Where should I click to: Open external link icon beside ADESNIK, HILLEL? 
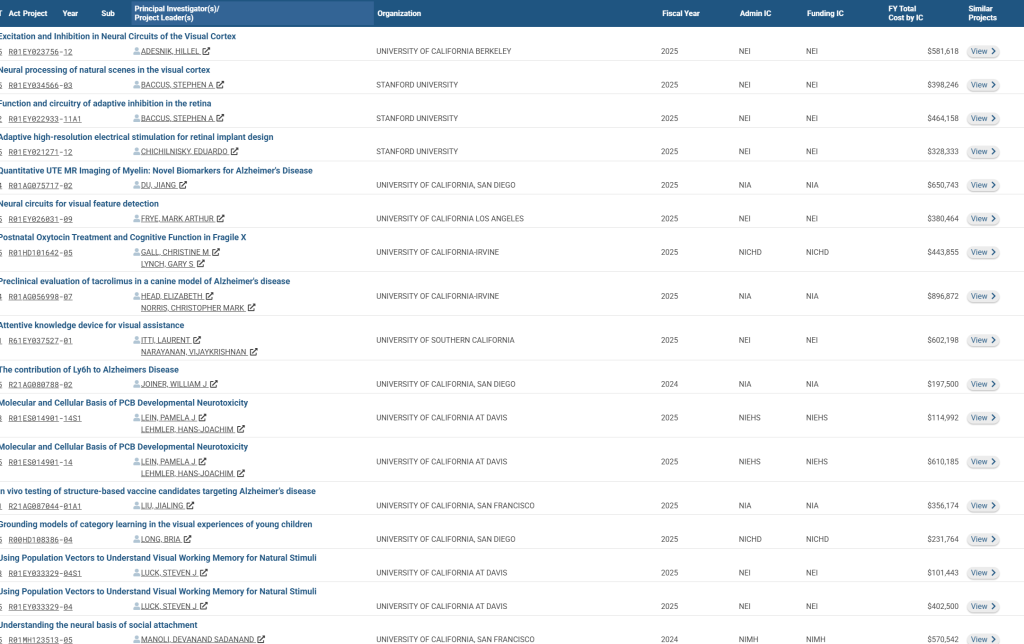[207, 51]
